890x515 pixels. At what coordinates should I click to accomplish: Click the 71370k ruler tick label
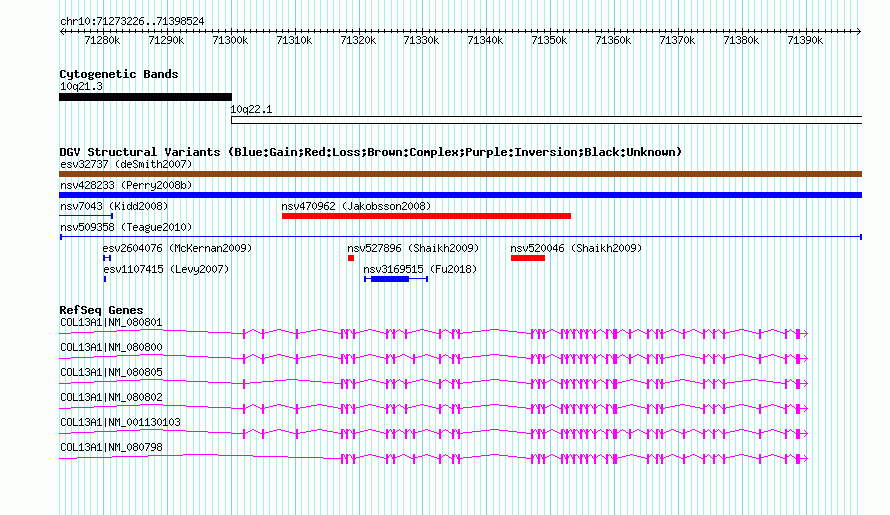click(x=677, y=41)
